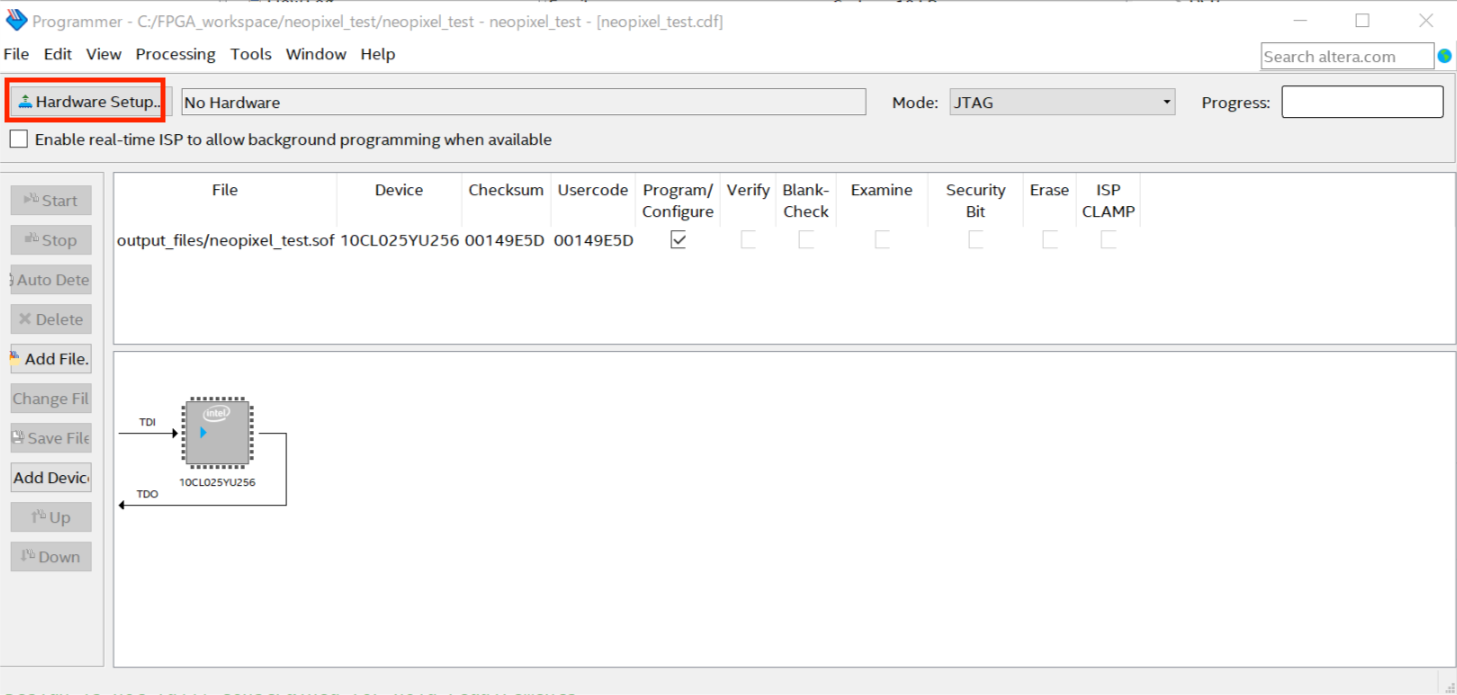The width and height of the screenshot is (1457, 695).
Task: Click the Save File button
Action: 51,438
